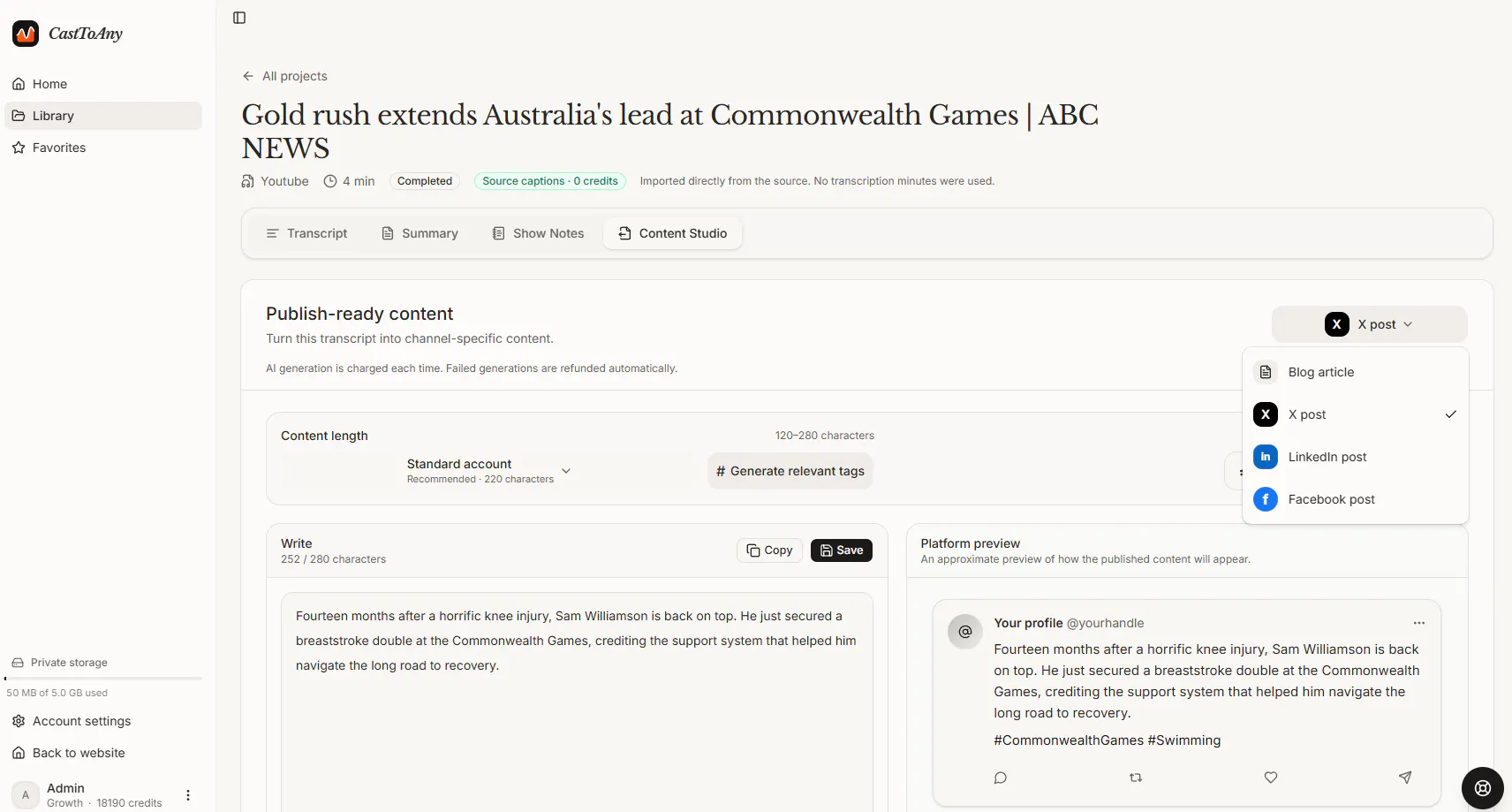Viewport: 1512px width, 812px height.
Task: Click the Private storage label
Action: (69, 663)
